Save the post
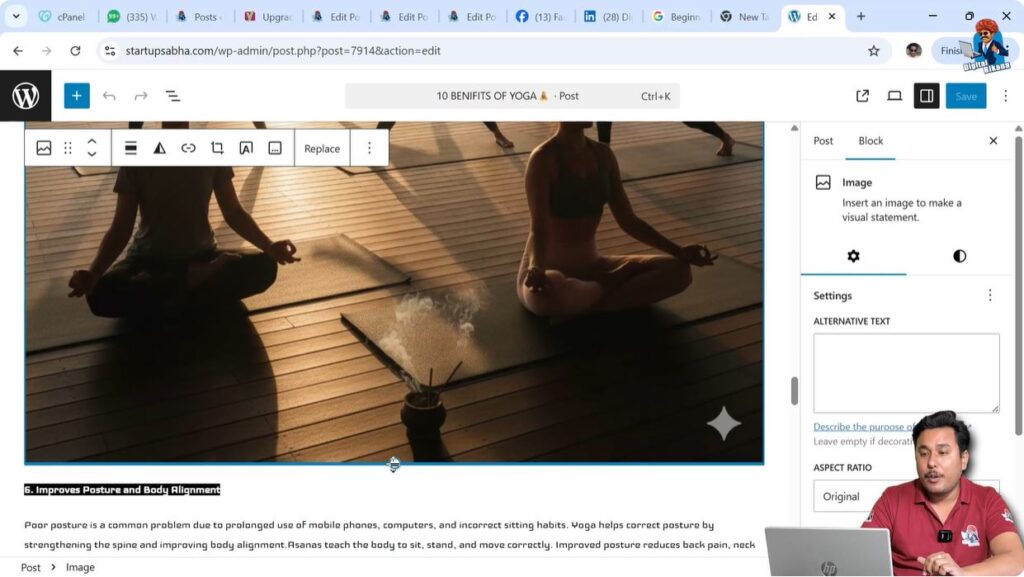Image resolution: width=1024 pixels, height=577 pixels. [965, 95]
